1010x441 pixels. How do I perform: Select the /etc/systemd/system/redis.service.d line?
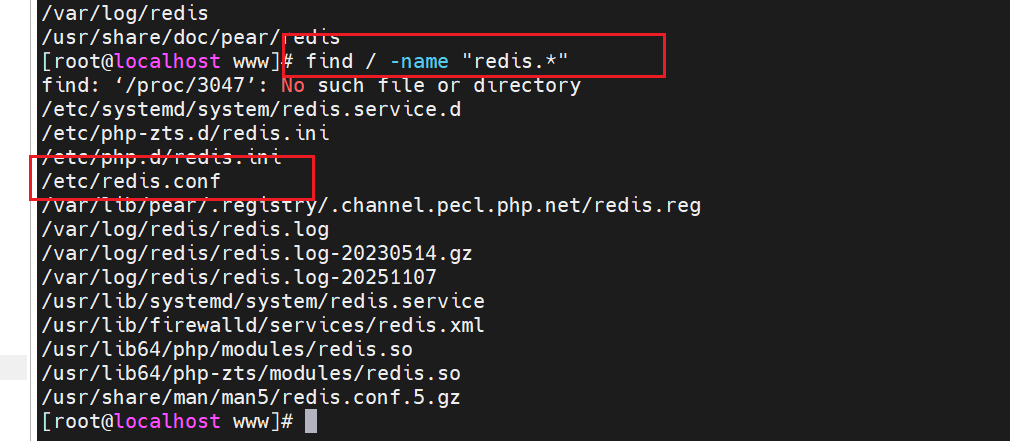[251, 110]
